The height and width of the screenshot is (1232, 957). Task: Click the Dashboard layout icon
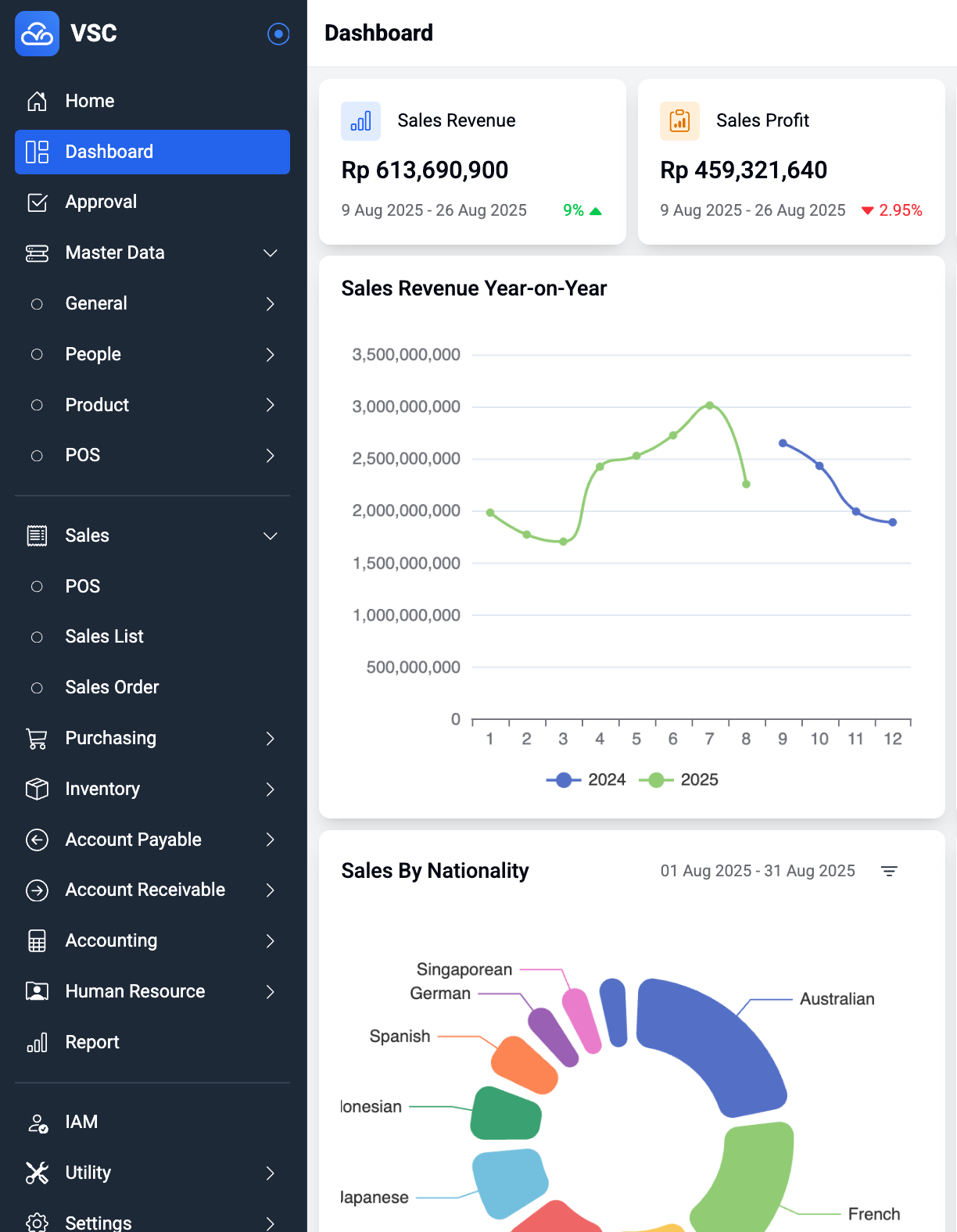[x=37, y=152]
